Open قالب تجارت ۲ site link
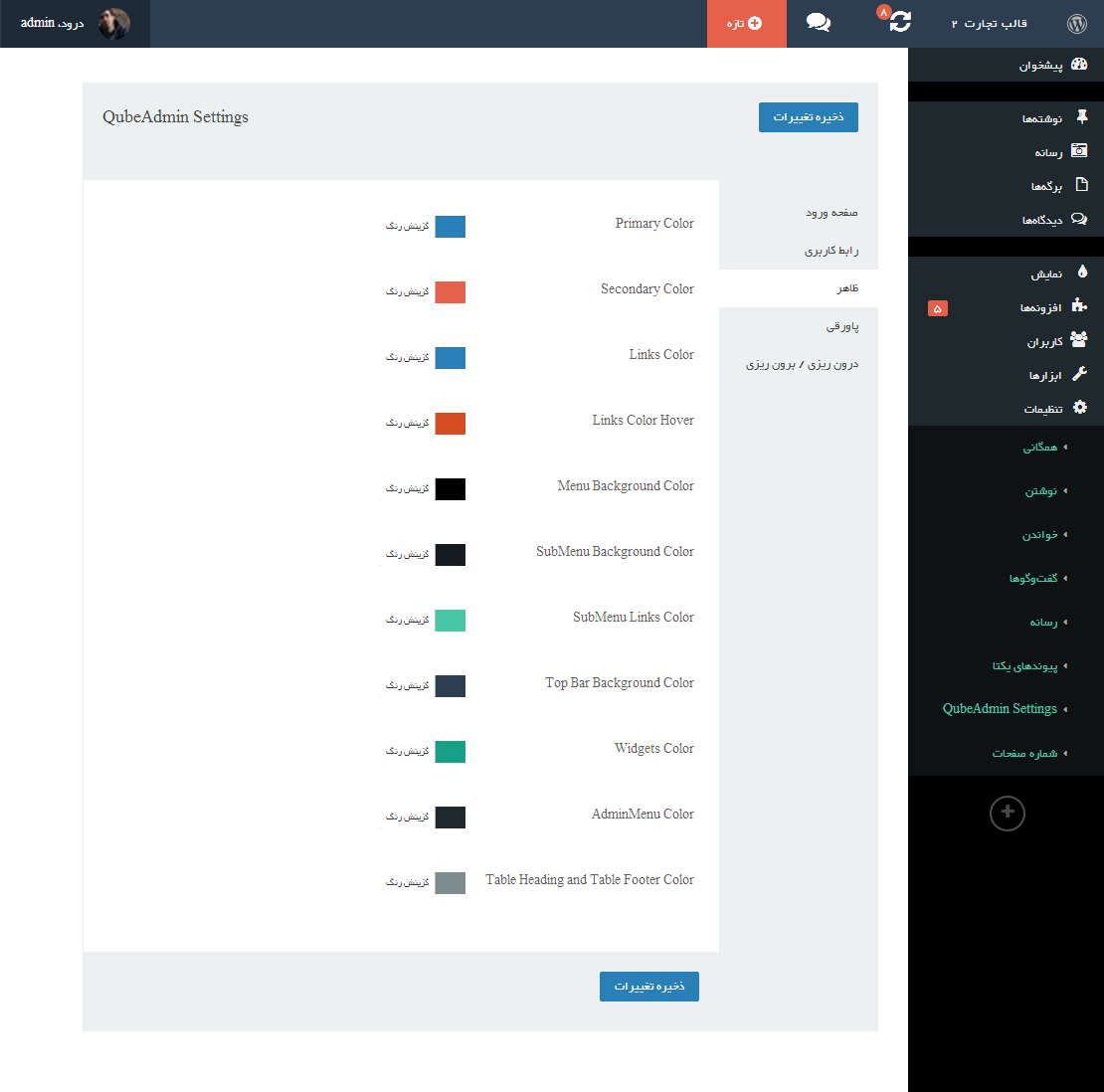 pos(990,24)
